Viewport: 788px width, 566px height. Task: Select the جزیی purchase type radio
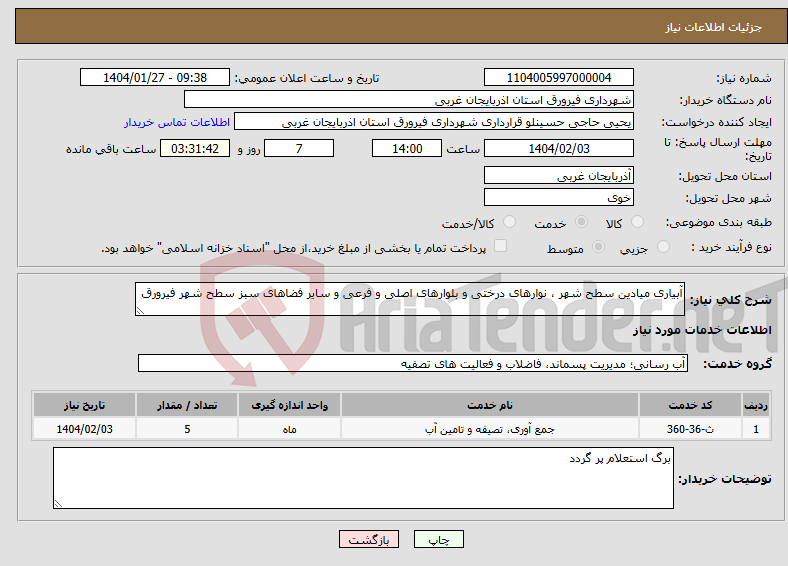pyautogui.click(x=663, y=247)
